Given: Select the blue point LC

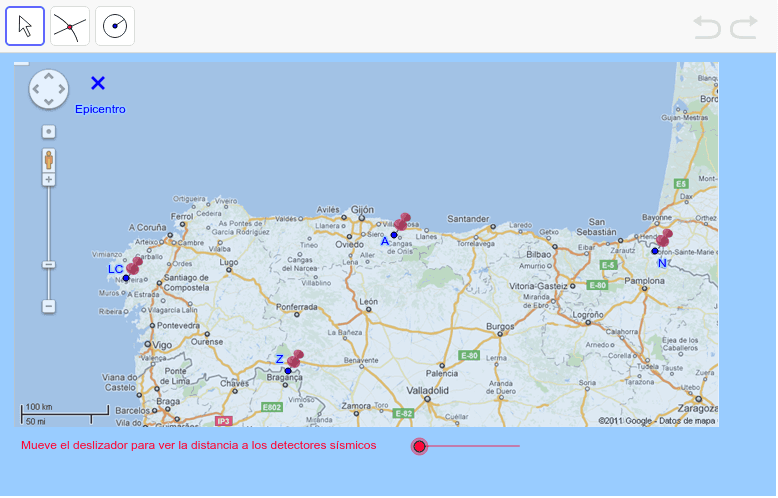Looking at the screenshot, I should (126, 278).
